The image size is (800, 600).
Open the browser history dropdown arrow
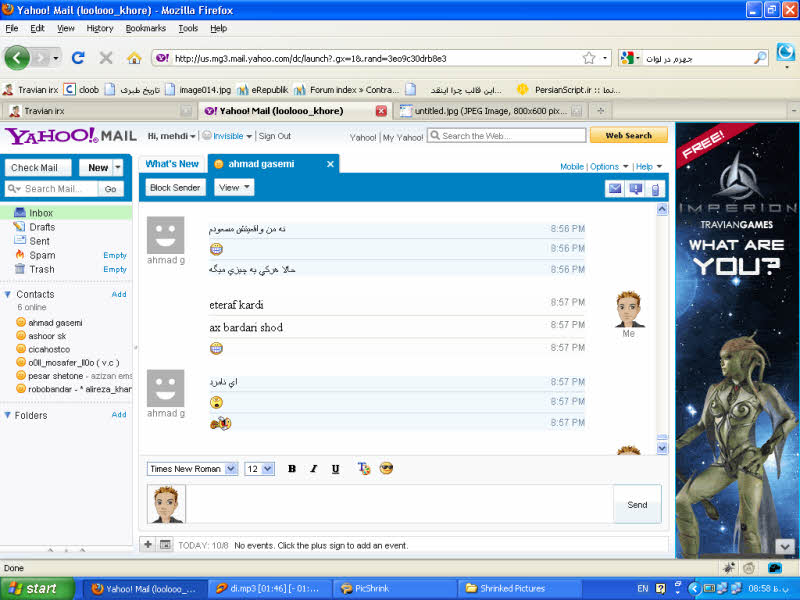pos(56,58)
